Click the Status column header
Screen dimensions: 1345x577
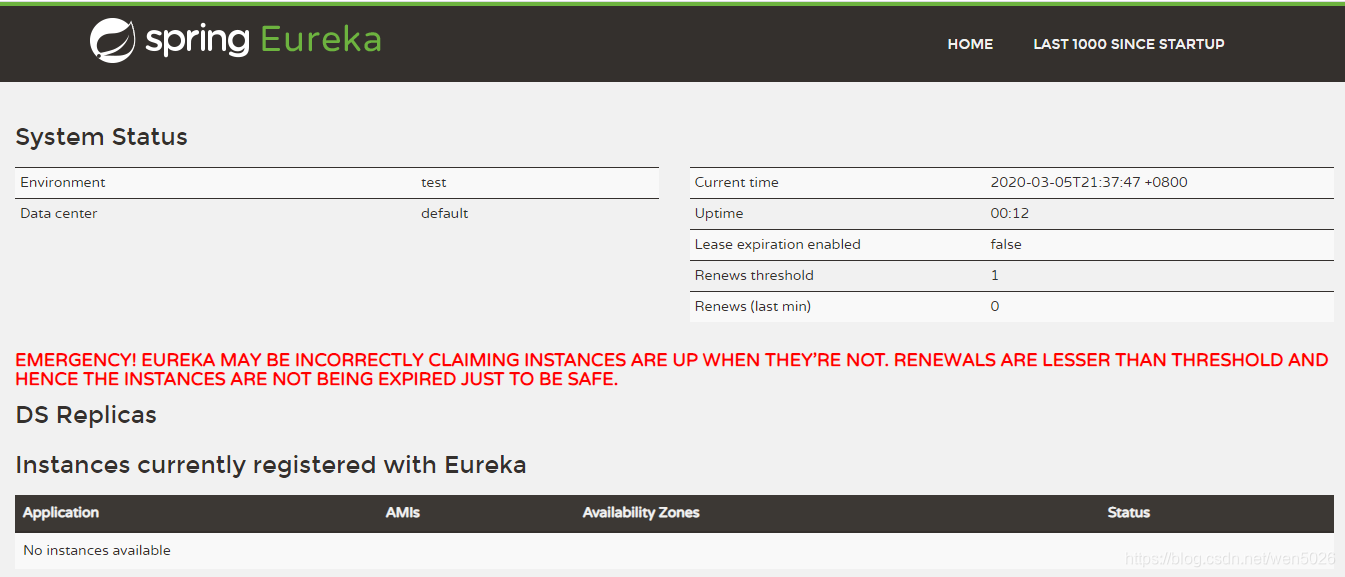point(1129,512)
